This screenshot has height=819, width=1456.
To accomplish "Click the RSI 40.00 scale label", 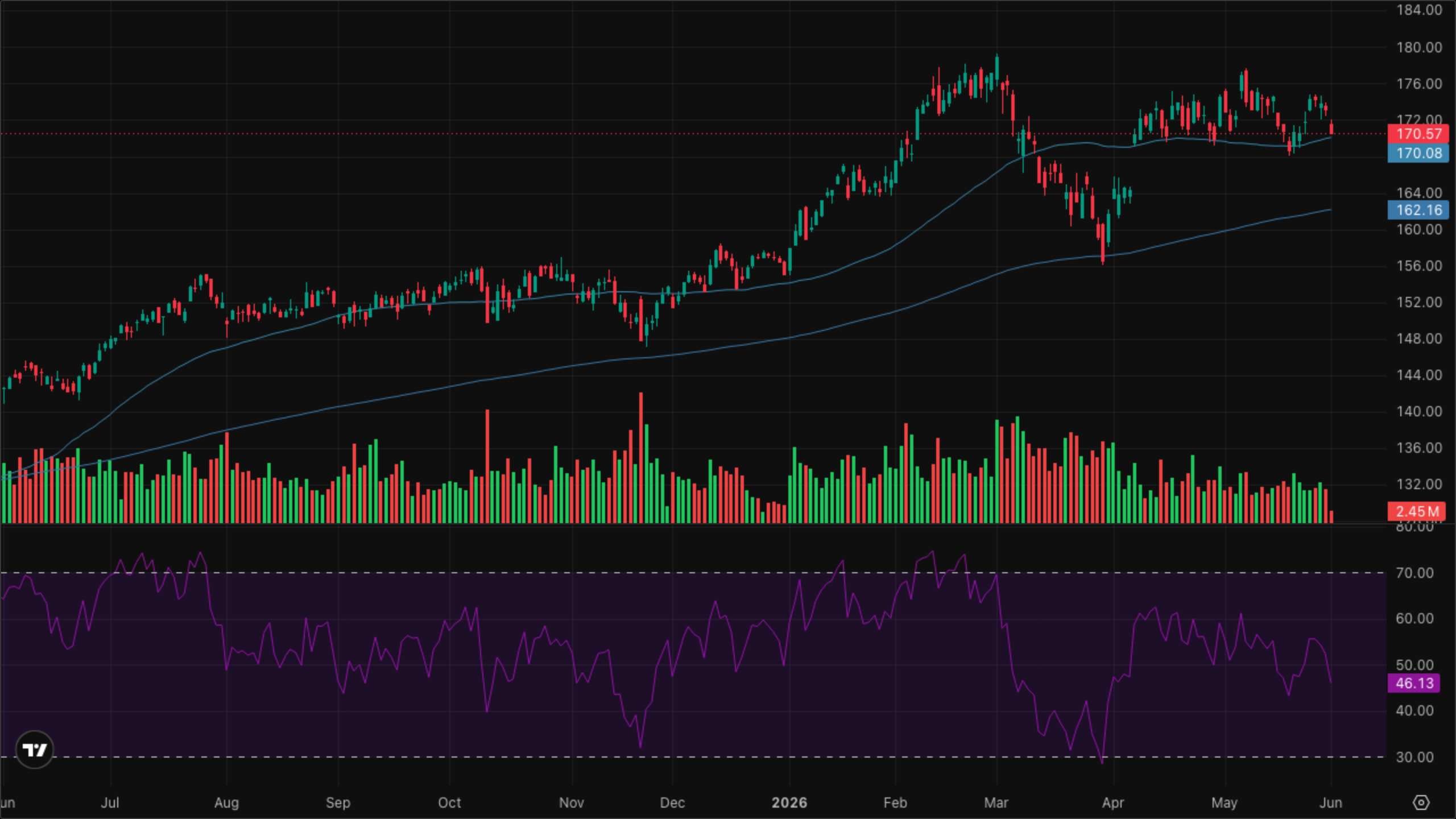I will [1414, 710].
